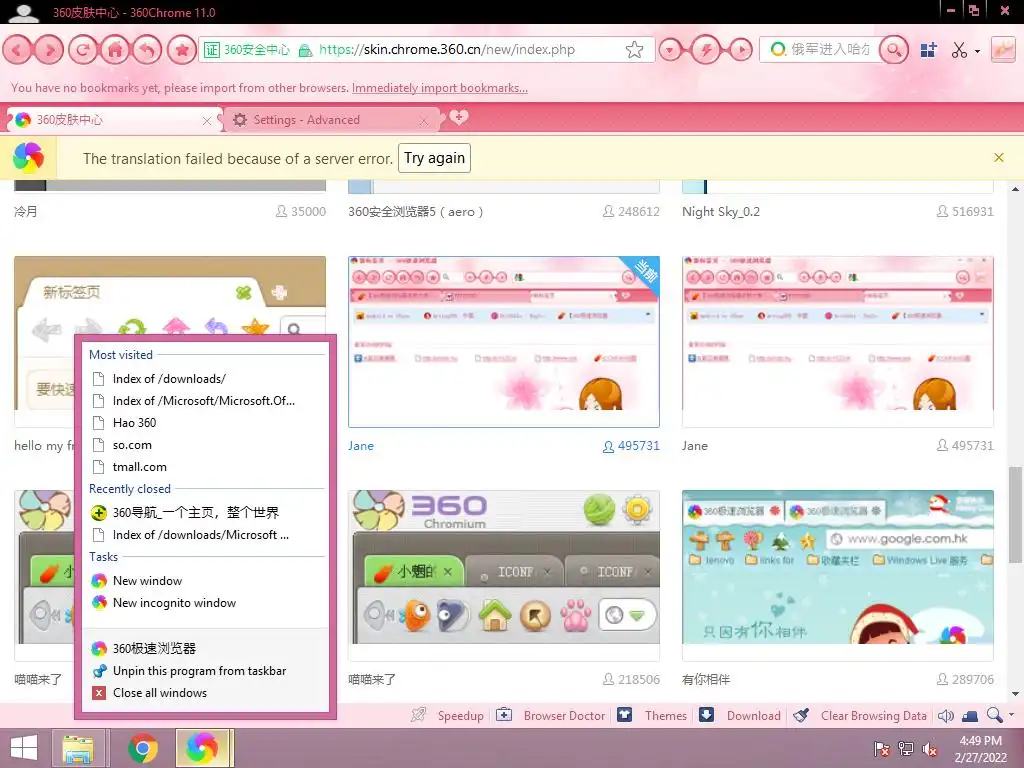This screenshot has height=768, width=1024.
Task: Select Close all windows
Action: 205,693
